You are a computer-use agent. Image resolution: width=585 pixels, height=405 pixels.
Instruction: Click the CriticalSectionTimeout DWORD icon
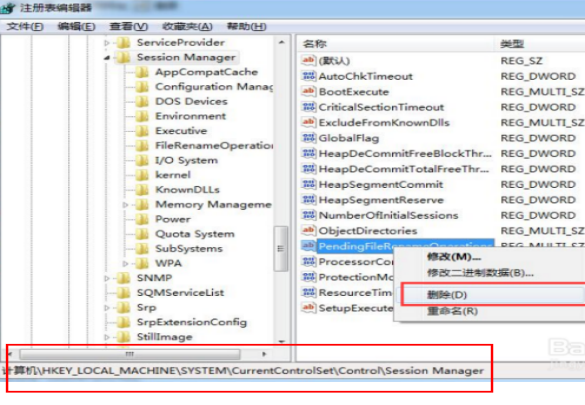click(309, 107)
